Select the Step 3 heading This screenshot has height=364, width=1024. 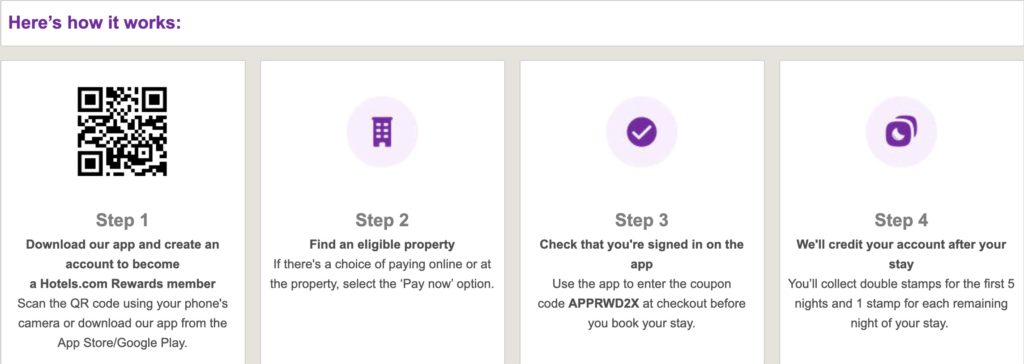641,220
